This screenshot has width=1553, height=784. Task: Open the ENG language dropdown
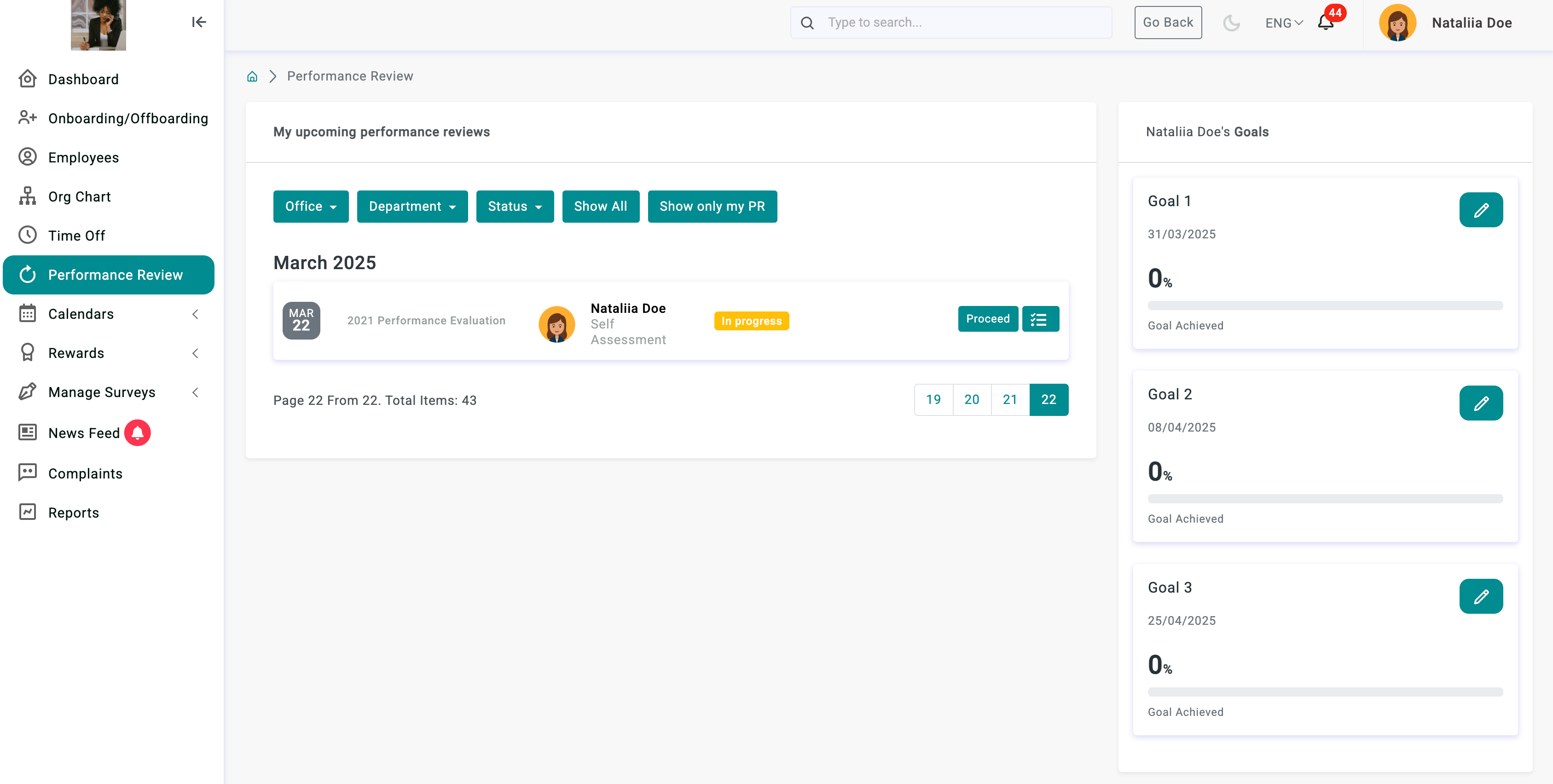click(x=1284, y=23)
